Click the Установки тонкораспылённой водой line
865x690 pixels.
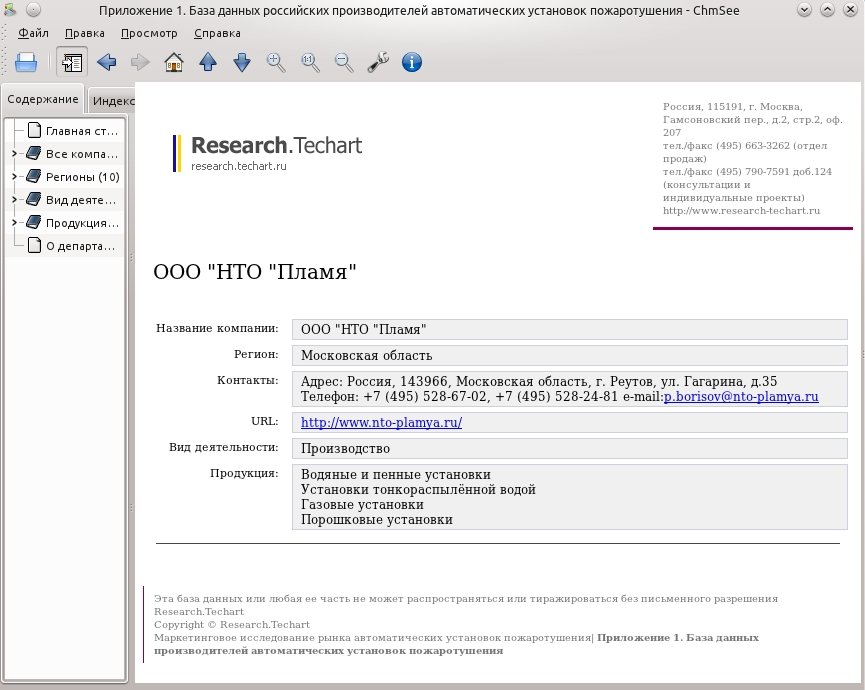418,490
